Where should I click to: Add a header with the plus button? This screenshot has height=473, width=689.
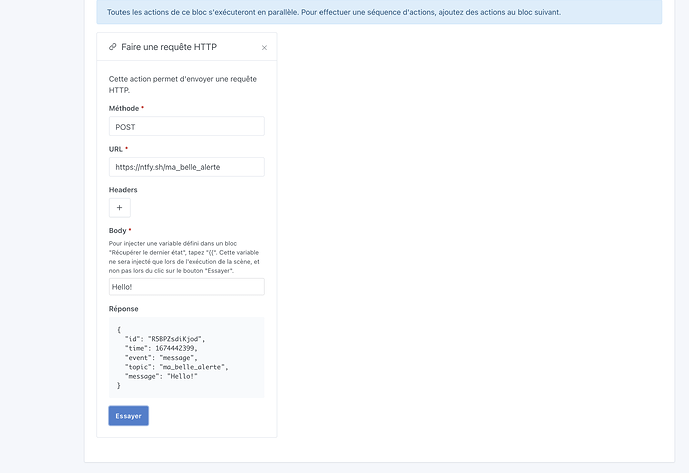(x=119, y=208)
